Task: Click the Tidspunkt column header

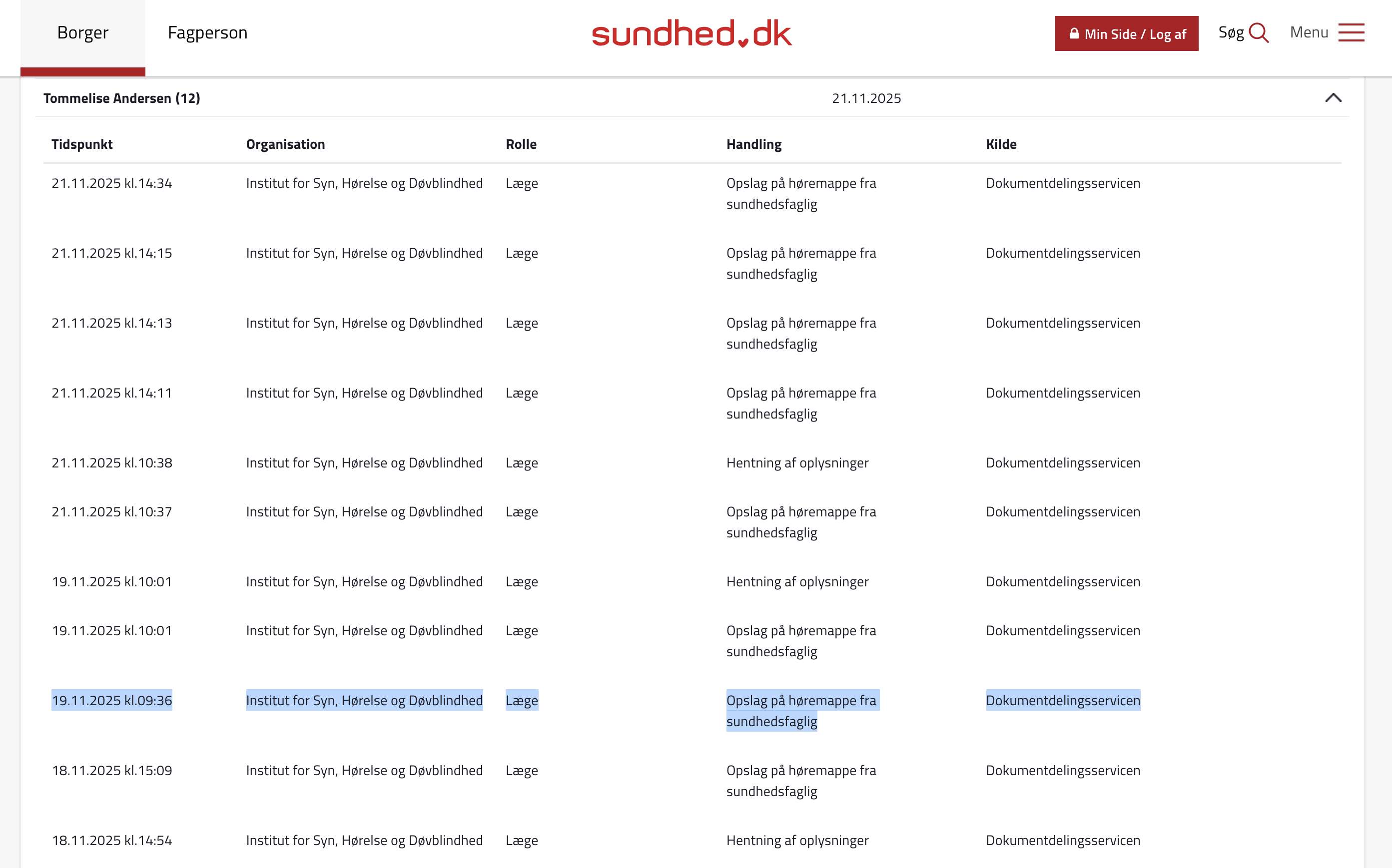Action: (x=82, y=144)
